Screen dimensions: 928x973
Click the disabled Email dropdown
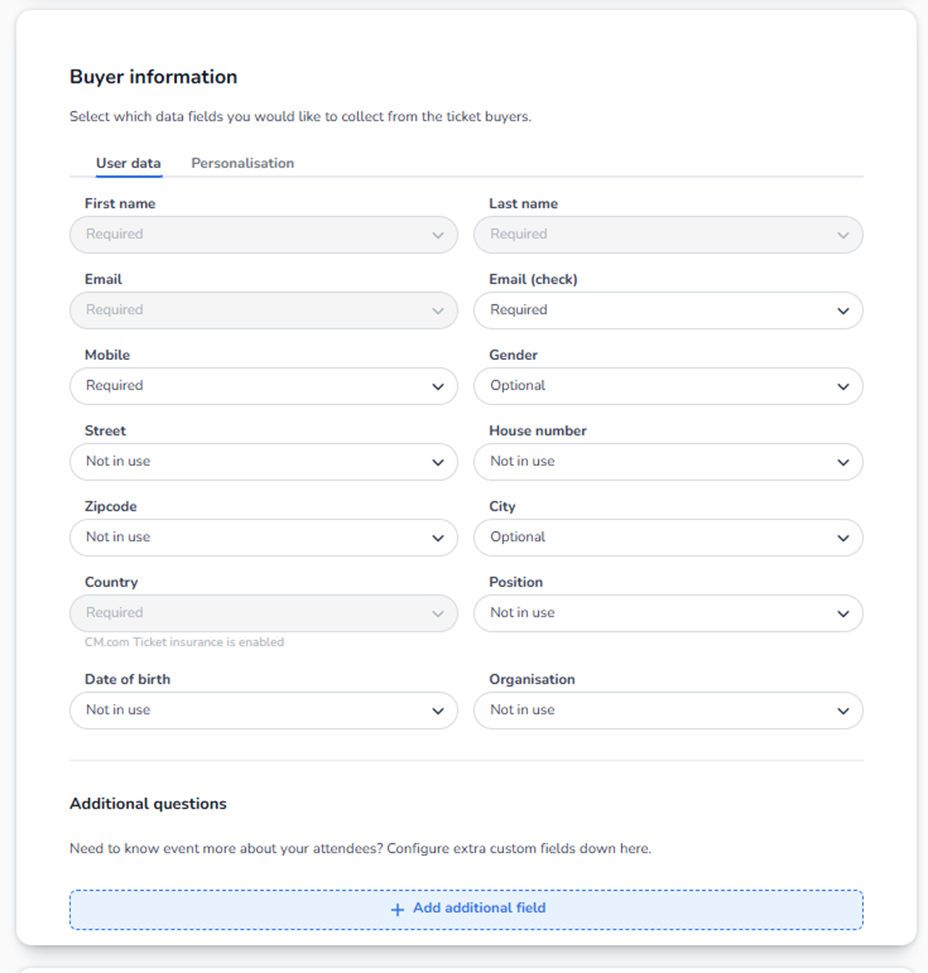click(263, 311)
